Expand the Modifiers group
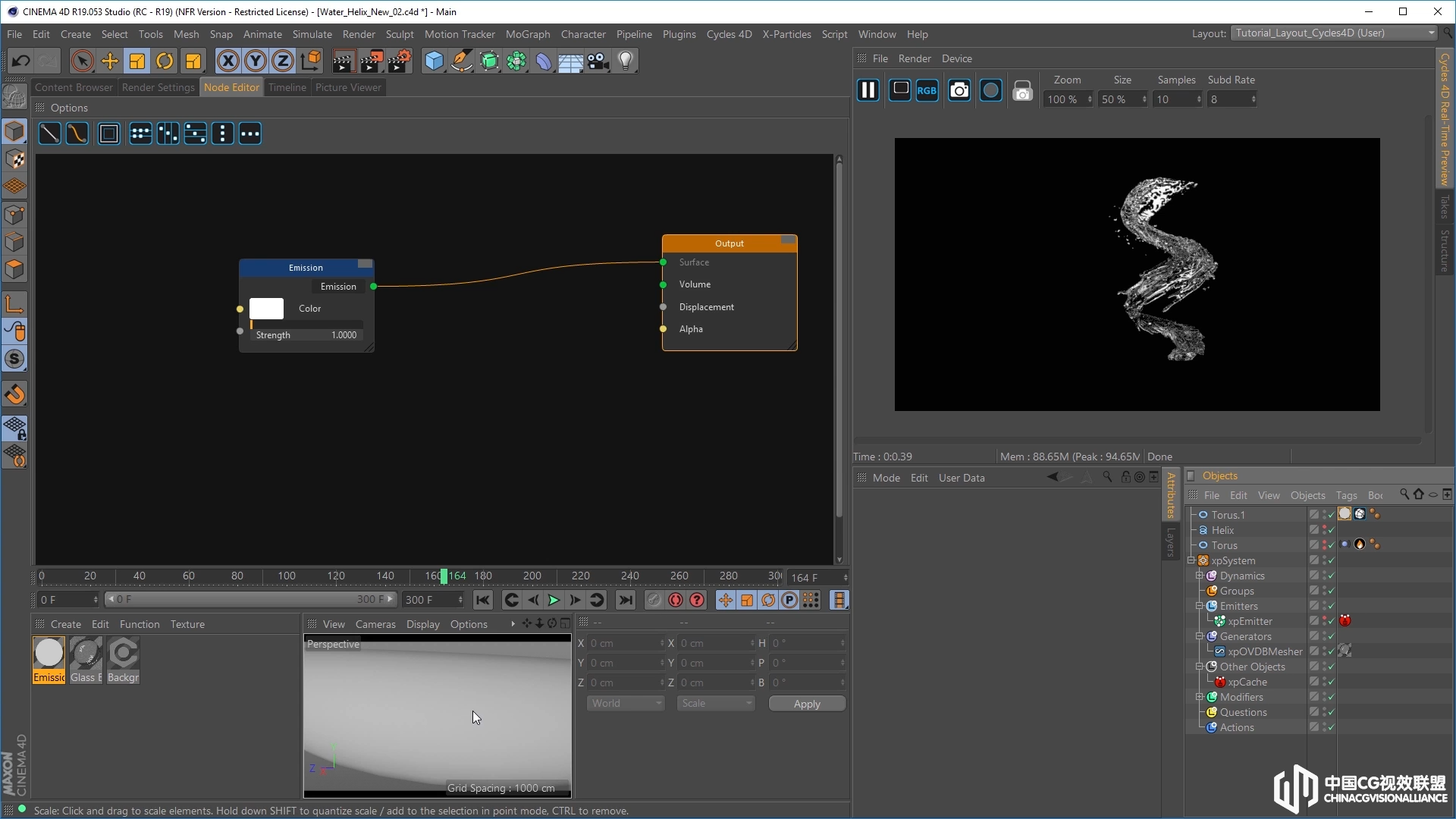Viewport: 1456px width, 819px height. 1200,697
